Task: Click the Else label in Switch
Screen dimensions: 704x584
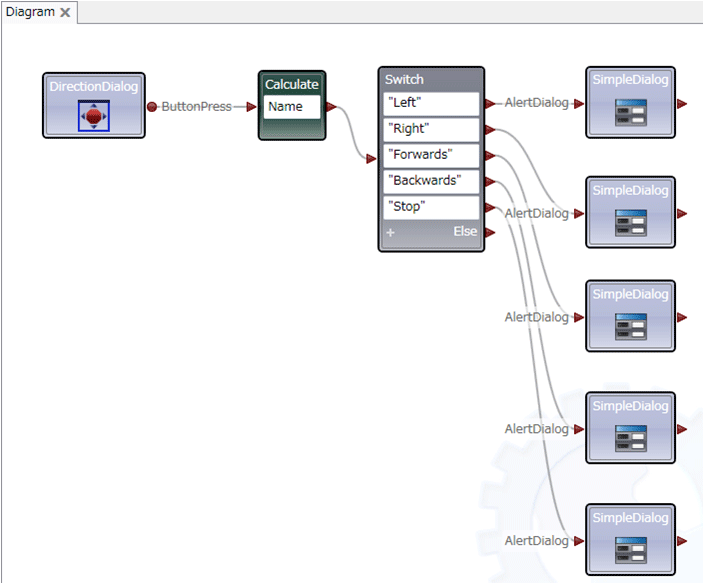Action: [465, 232]
